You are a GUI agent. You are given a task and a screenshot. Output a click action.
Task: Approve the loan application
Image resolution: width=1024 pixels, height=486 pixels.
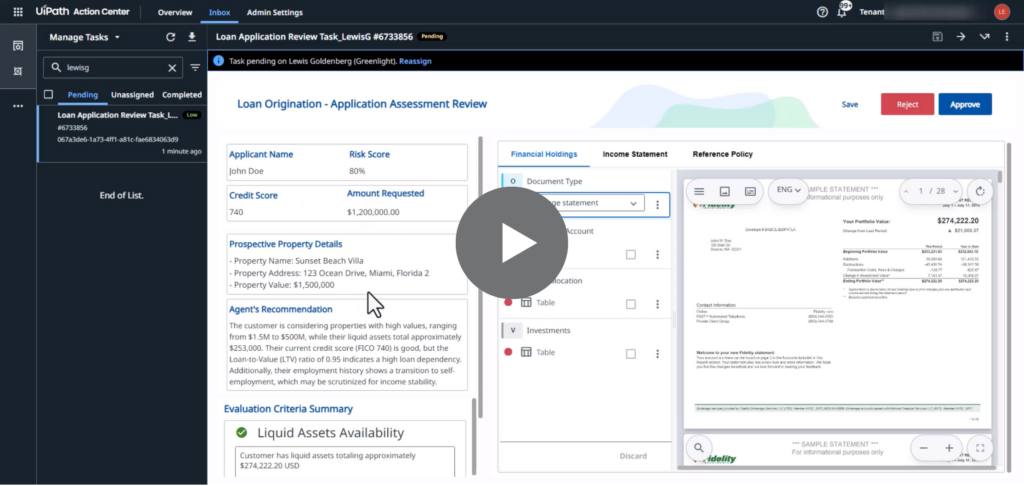point(964,104)
